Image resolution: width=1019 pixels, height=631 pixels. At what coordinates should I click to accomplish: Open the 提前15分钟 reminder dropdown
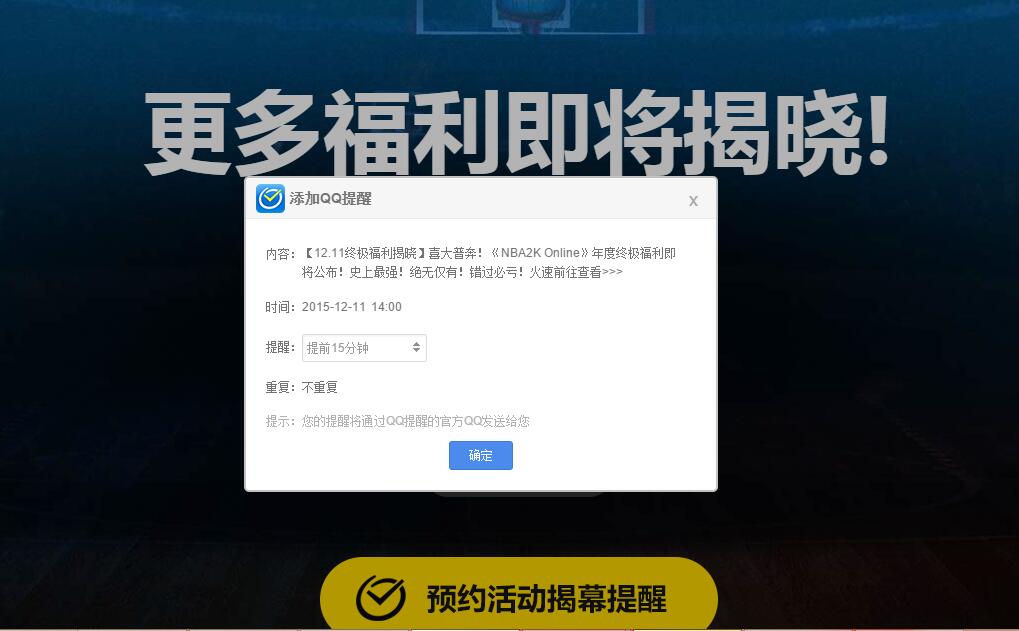point(364,348)
